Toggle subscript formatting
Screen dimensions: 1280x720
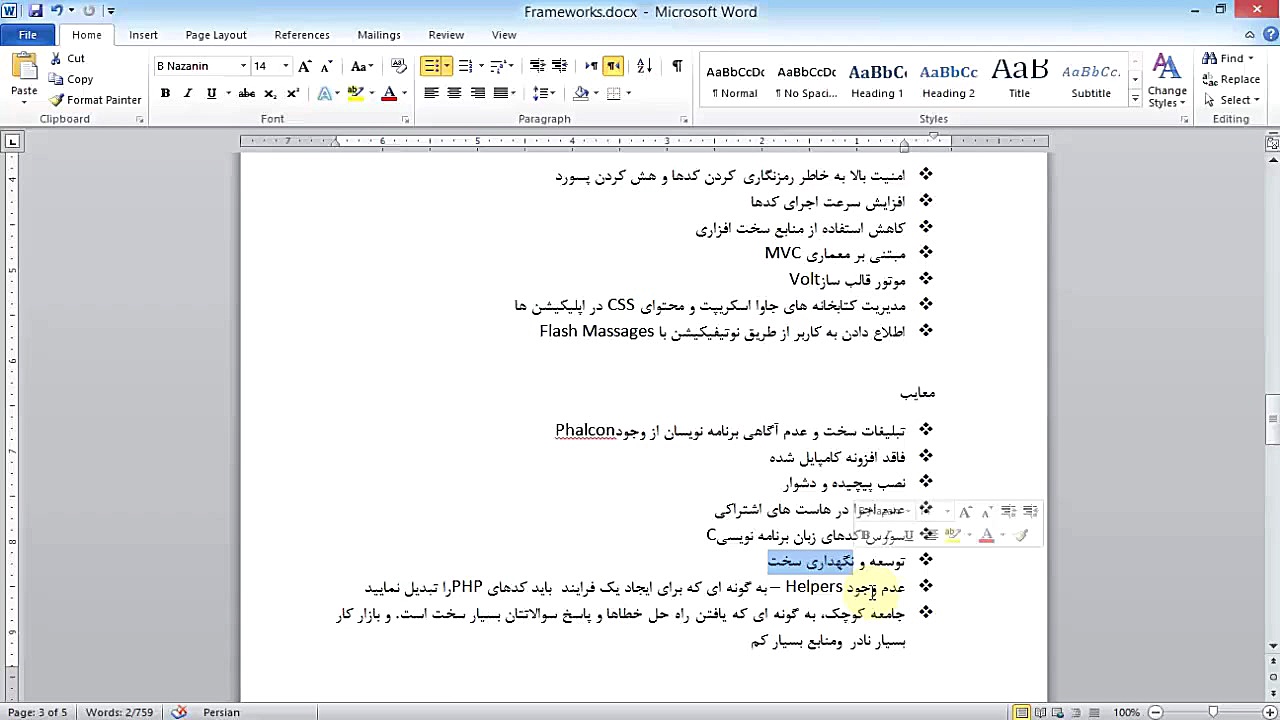268,93
